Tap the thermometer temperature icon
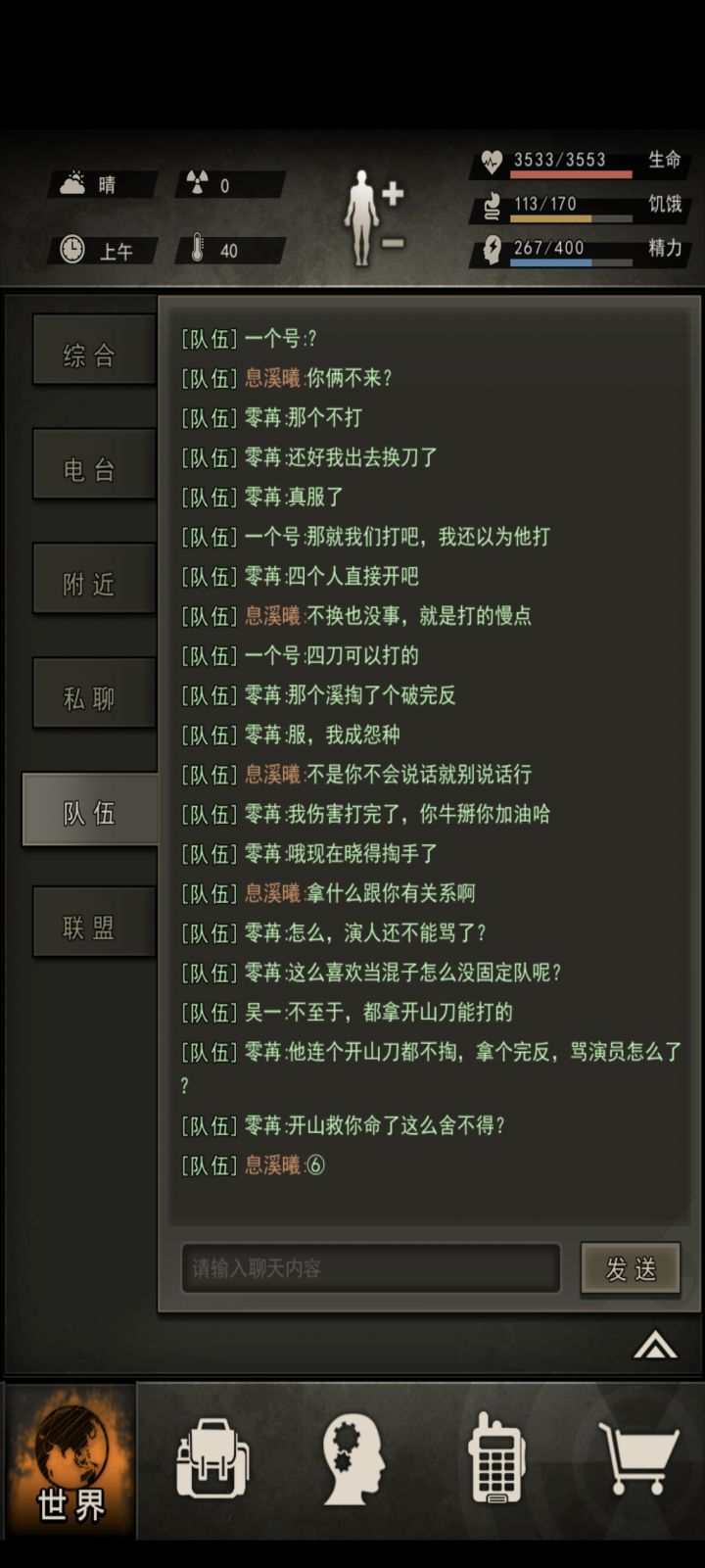 (197, 249)
